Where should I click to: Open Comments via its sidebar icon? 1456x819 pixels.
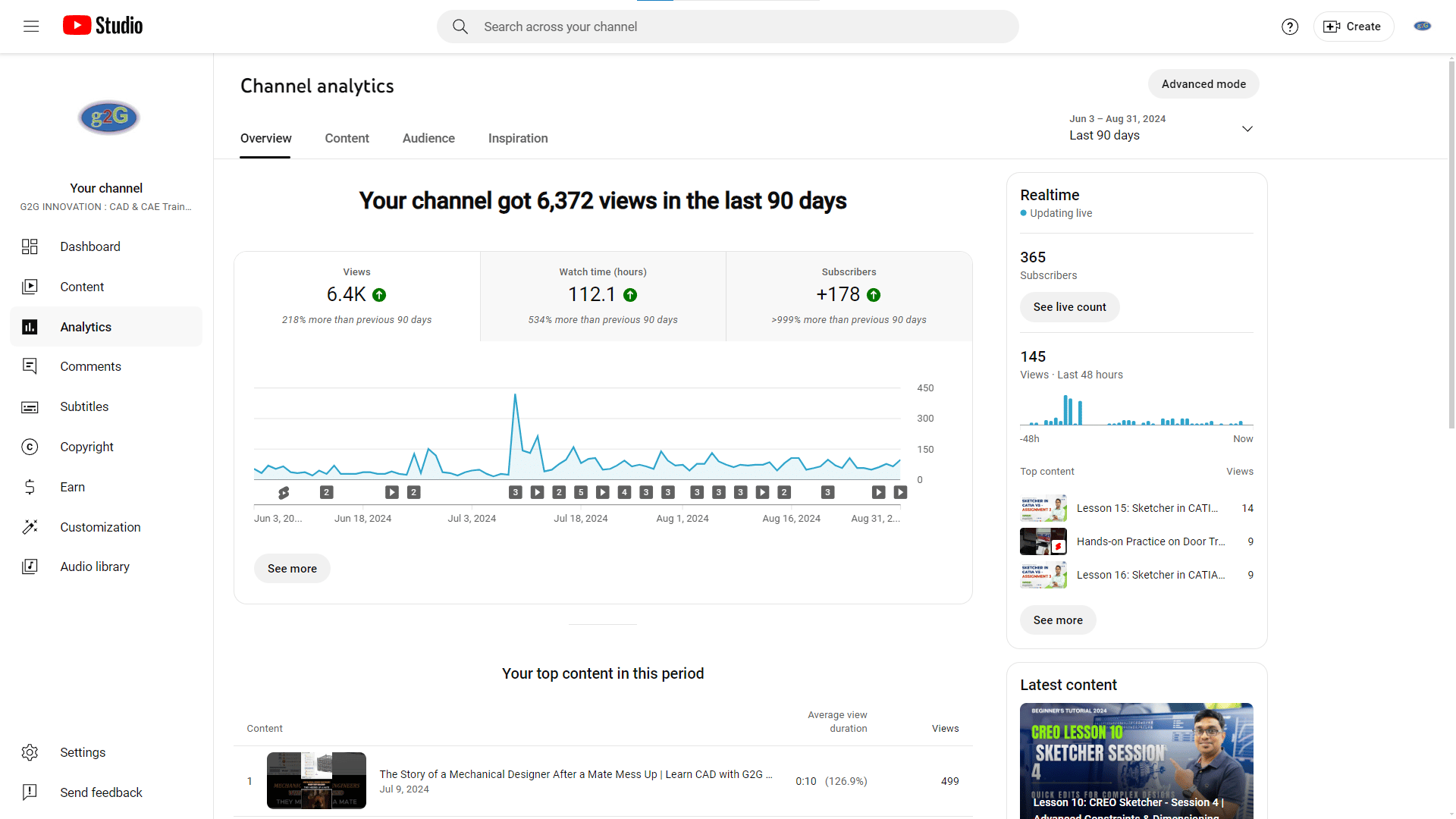[x=30, y=366]
